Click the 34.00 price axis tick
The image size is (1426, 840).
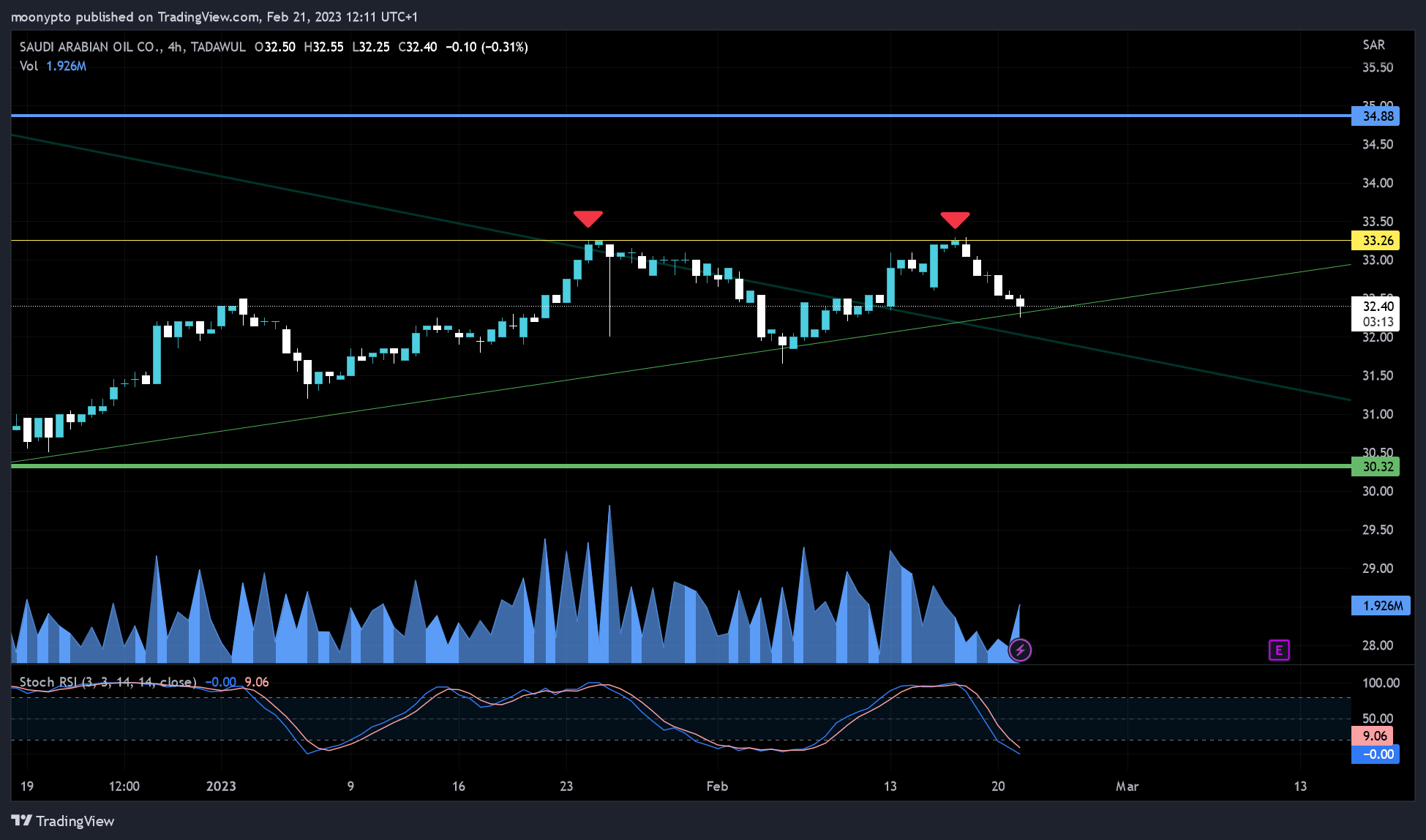[1377, 183]
